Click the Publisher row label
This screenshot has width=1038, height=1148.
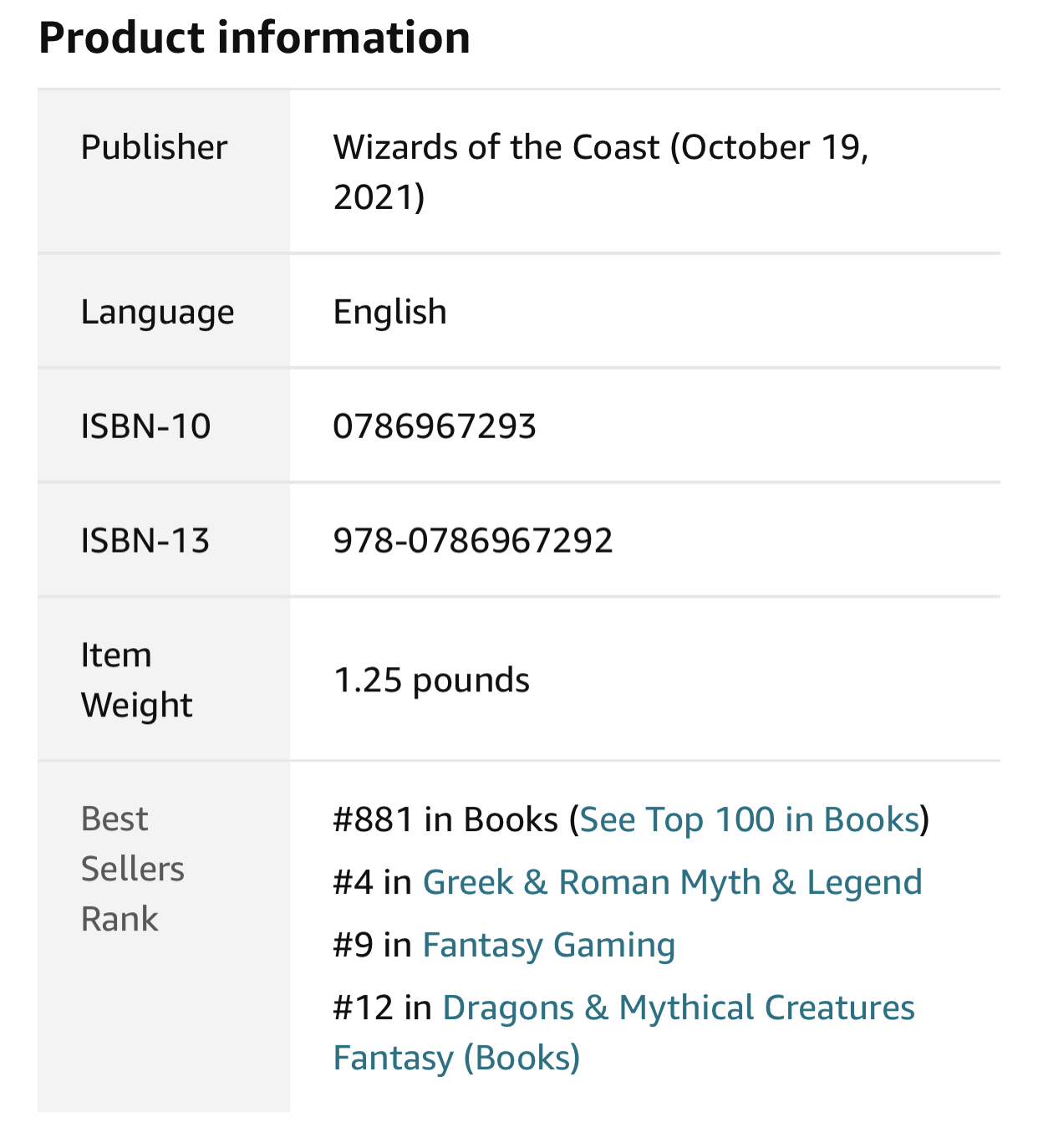[154, 148]
